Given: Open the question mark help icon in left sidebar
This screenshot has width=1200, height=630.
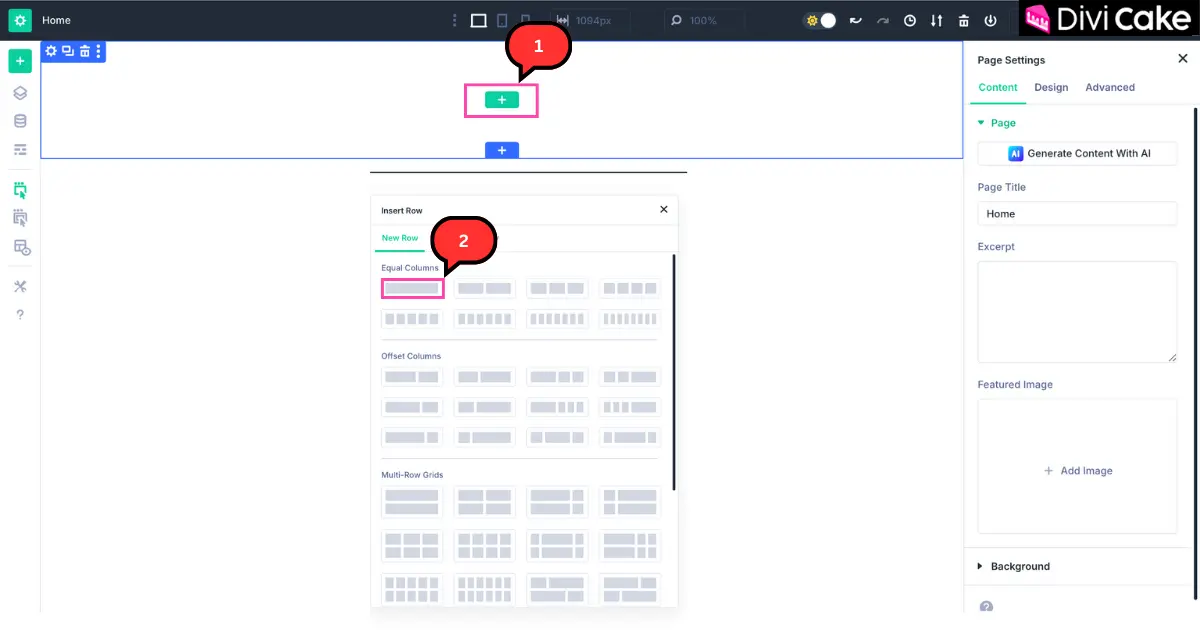Looking at the screenshot, I should (x=20, y=314).
